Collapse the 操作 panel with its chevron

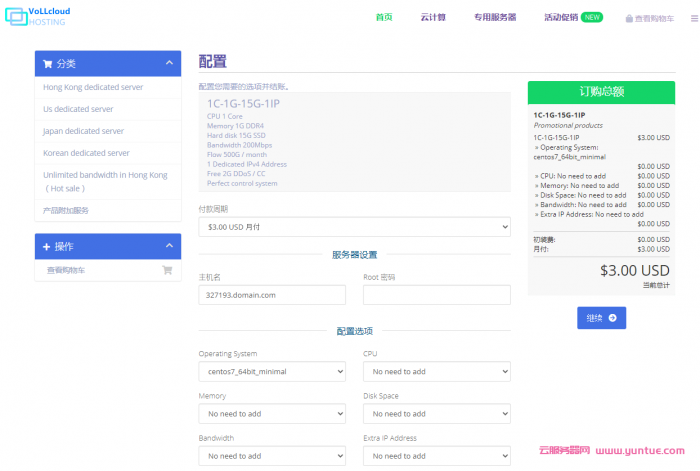pos(168,246)
